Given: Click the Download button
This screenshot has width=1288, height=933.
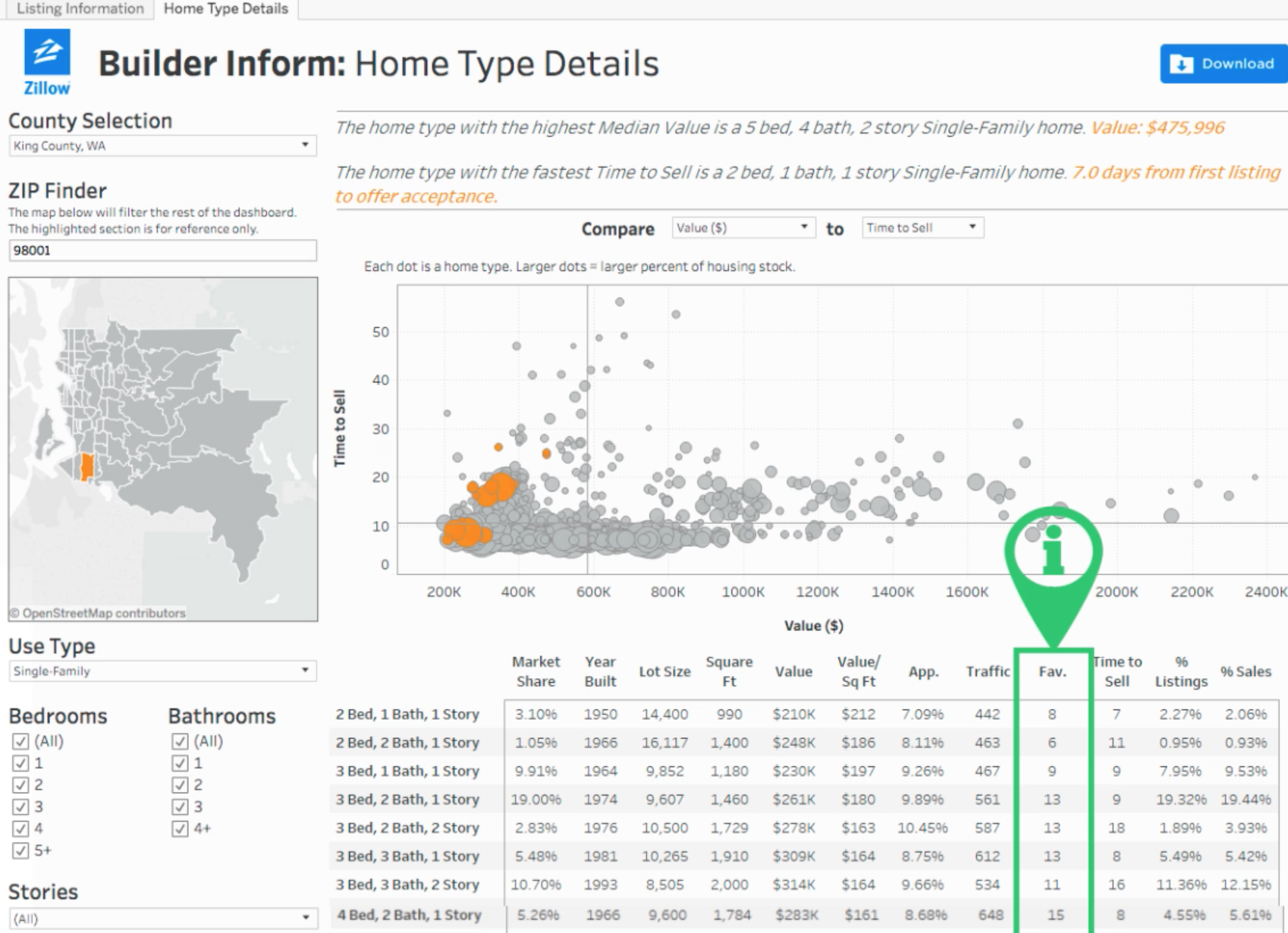Looking at the screenshot, I should 1222,64.
